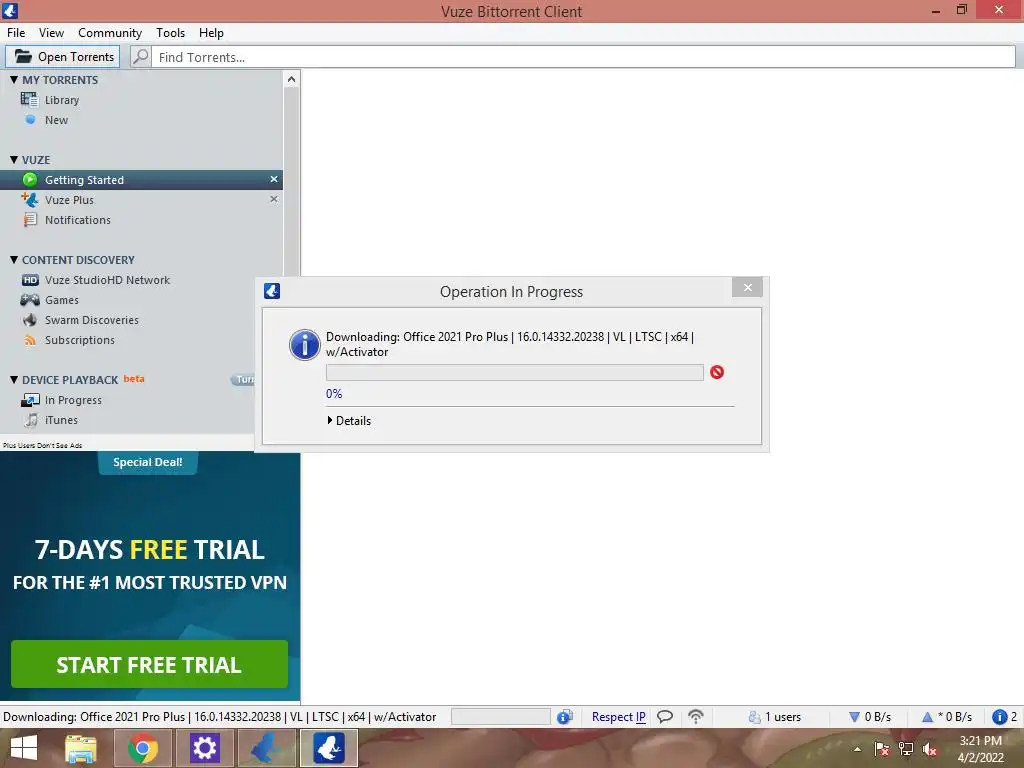Open the View menu
Image resolution: width=1024 pixels, height=768 pixels.
point(51,33)
